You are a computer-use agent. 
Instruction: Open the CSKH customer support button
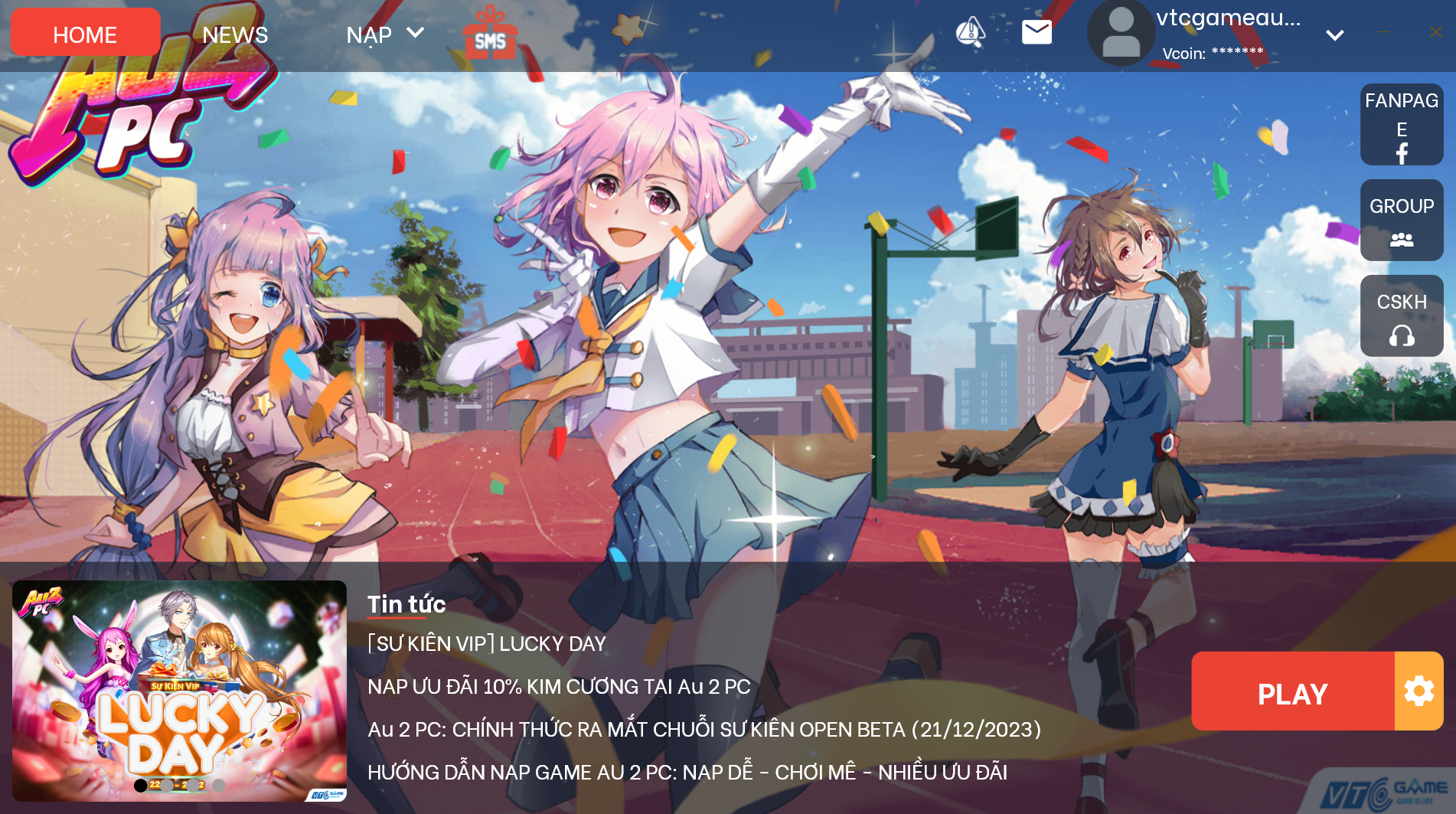pos(1402,315)
